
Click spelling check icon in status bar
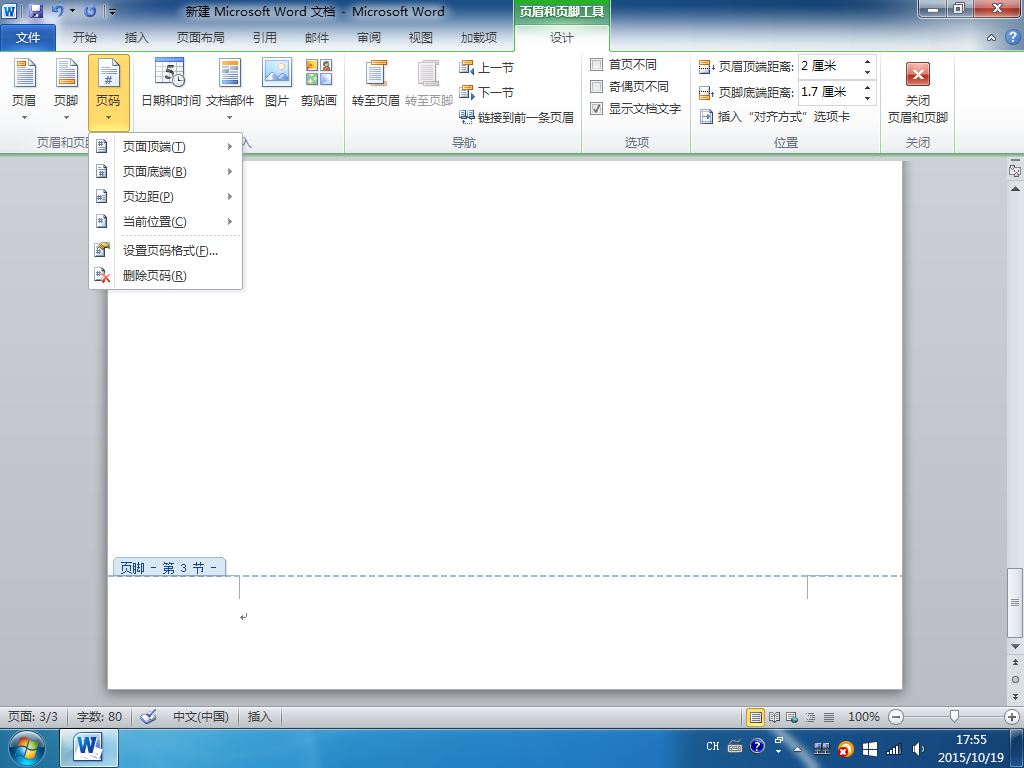pyautogui.click(x=148, y=716)
